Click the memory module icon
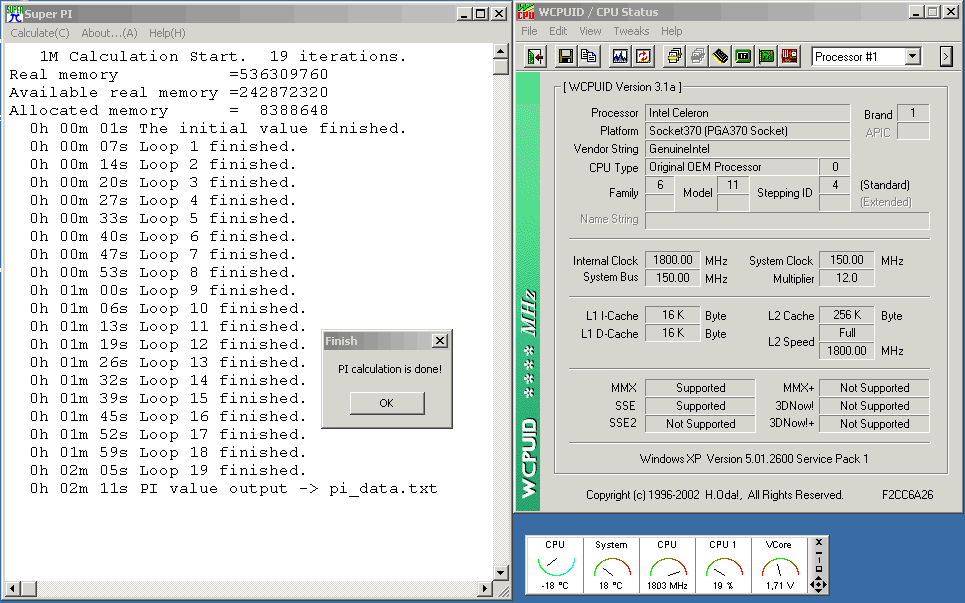 coord(720,57)
